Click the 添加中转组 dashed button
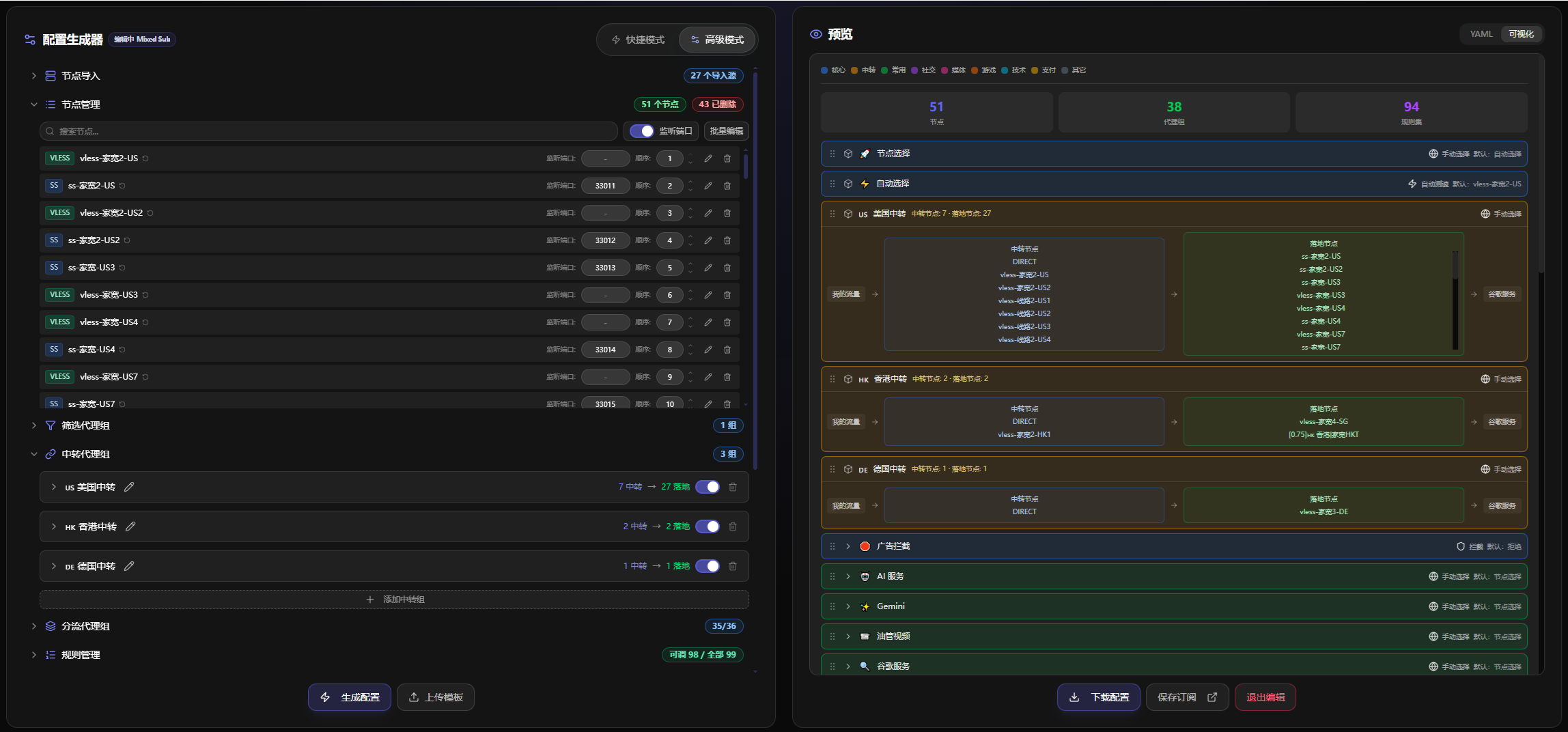The image size is (1568, 732). [x=394, y=600]
